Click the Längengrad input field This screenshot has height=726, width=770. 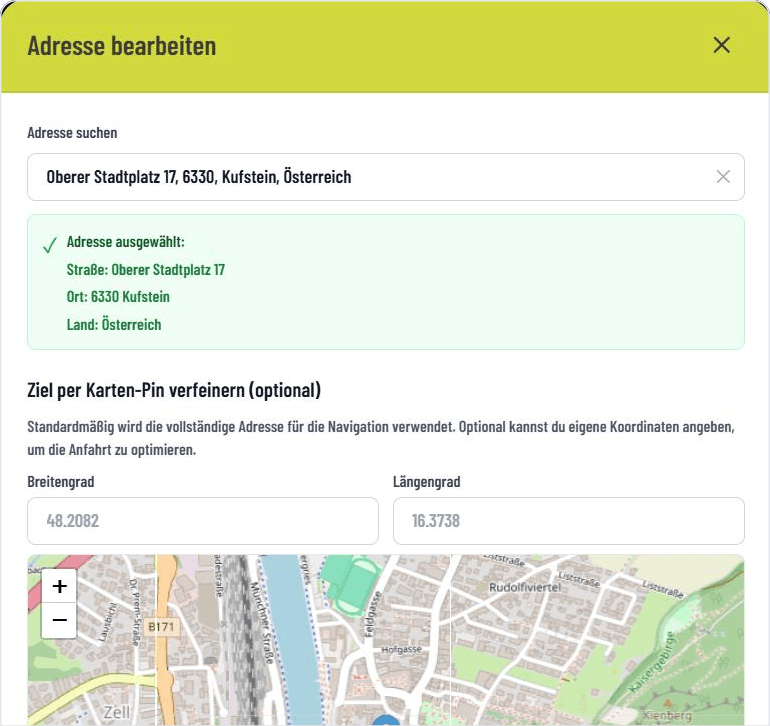coord(569,521)
